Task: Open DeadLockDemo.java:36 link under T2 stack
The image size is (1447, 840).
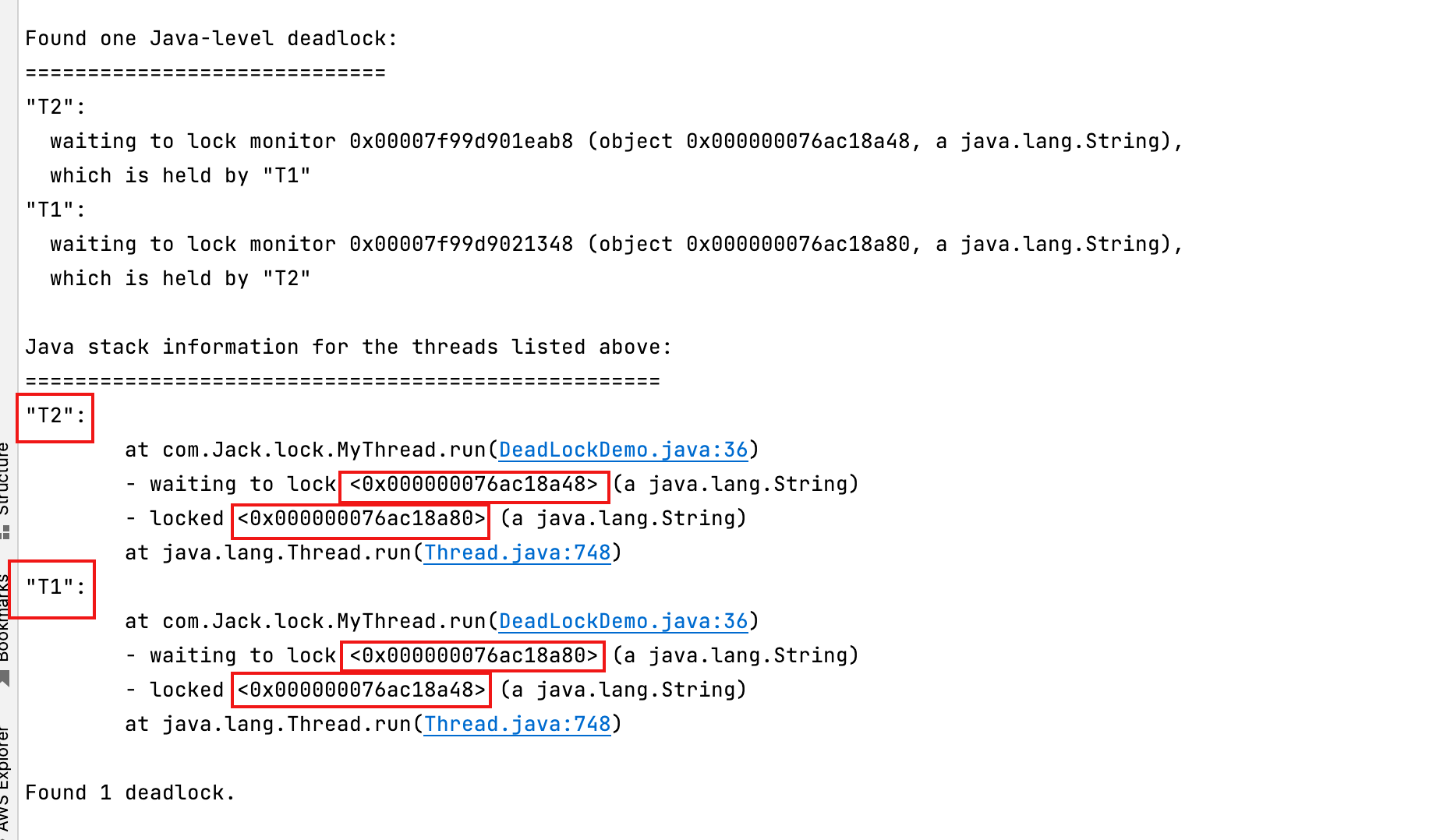Action: 623,450
